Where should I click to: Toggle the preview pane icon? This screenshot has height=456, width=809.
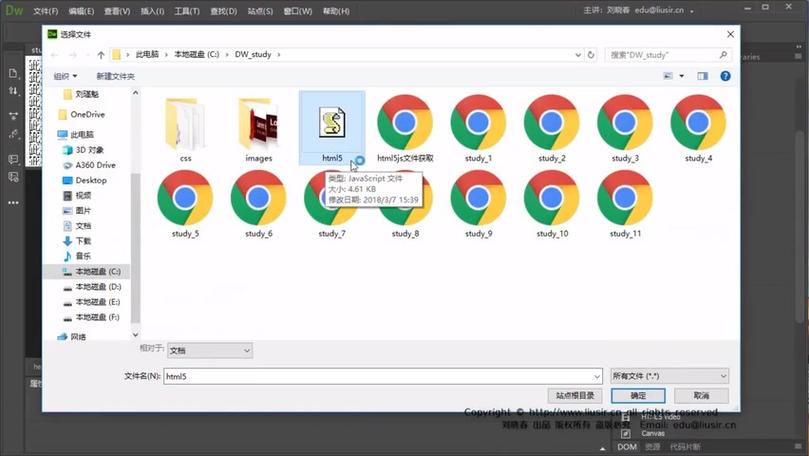703,76
